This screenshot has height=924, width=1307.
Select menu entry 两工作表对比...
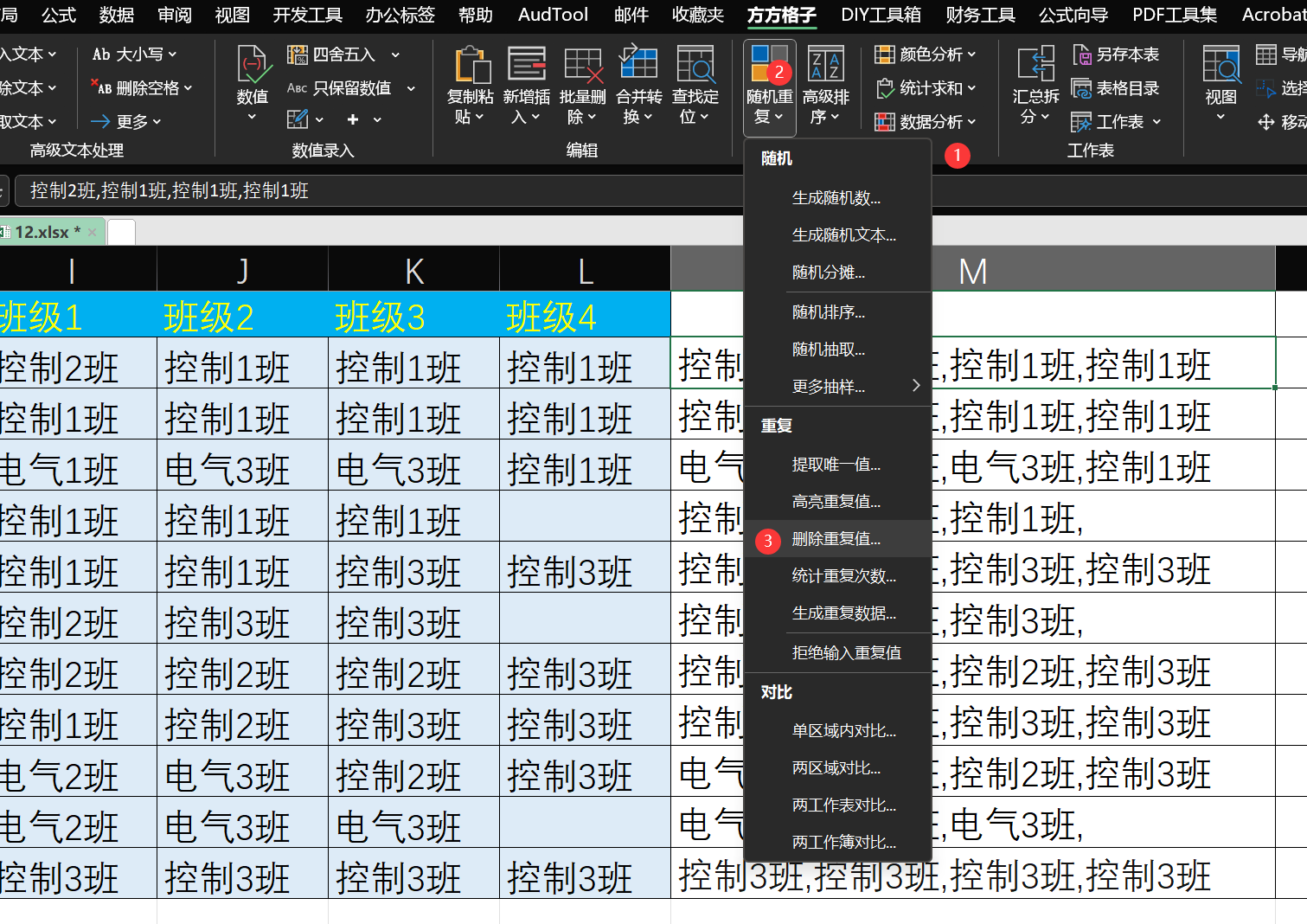click(837, 805)
